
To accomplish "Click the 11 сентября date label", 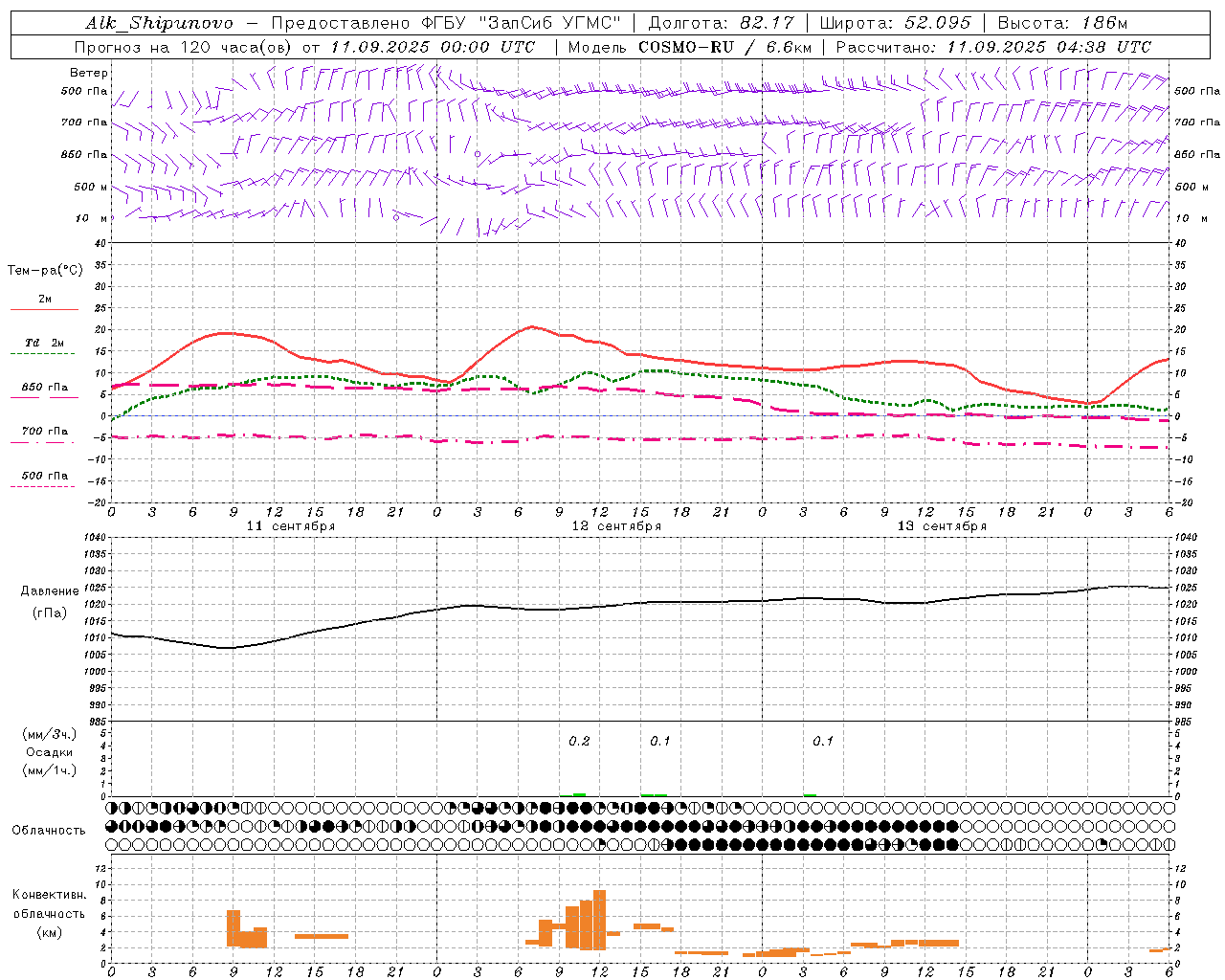I will [x=290, y=526].
